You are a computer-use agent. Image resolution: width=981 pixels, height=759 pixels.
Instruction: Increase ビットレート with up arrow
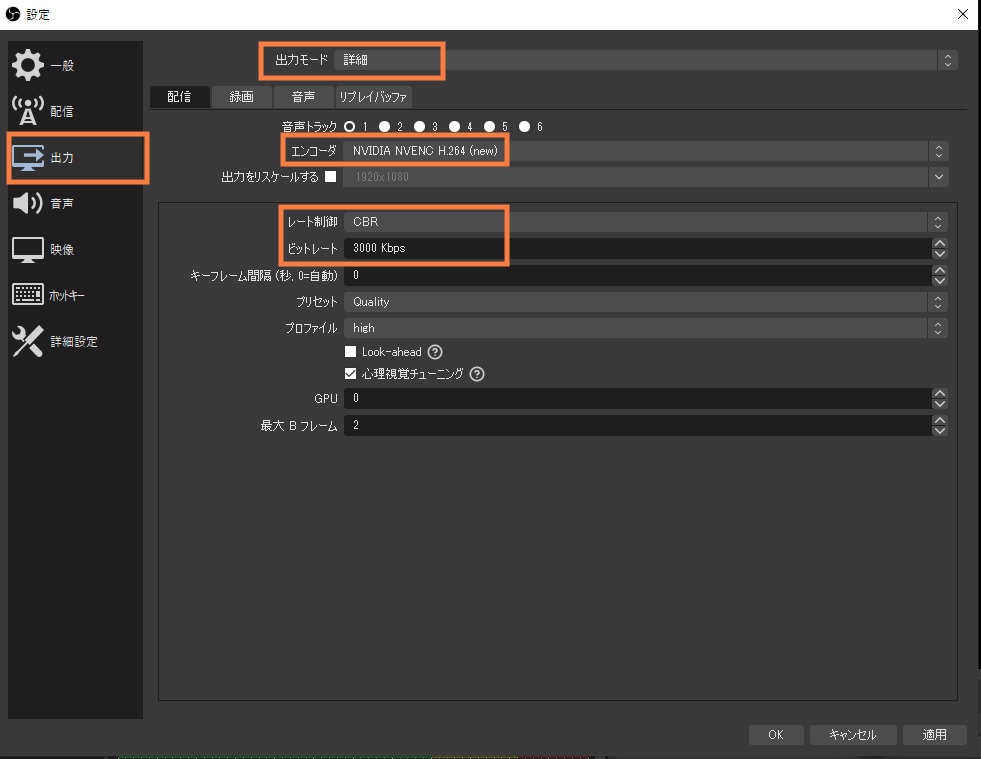[x=939, y=243]
